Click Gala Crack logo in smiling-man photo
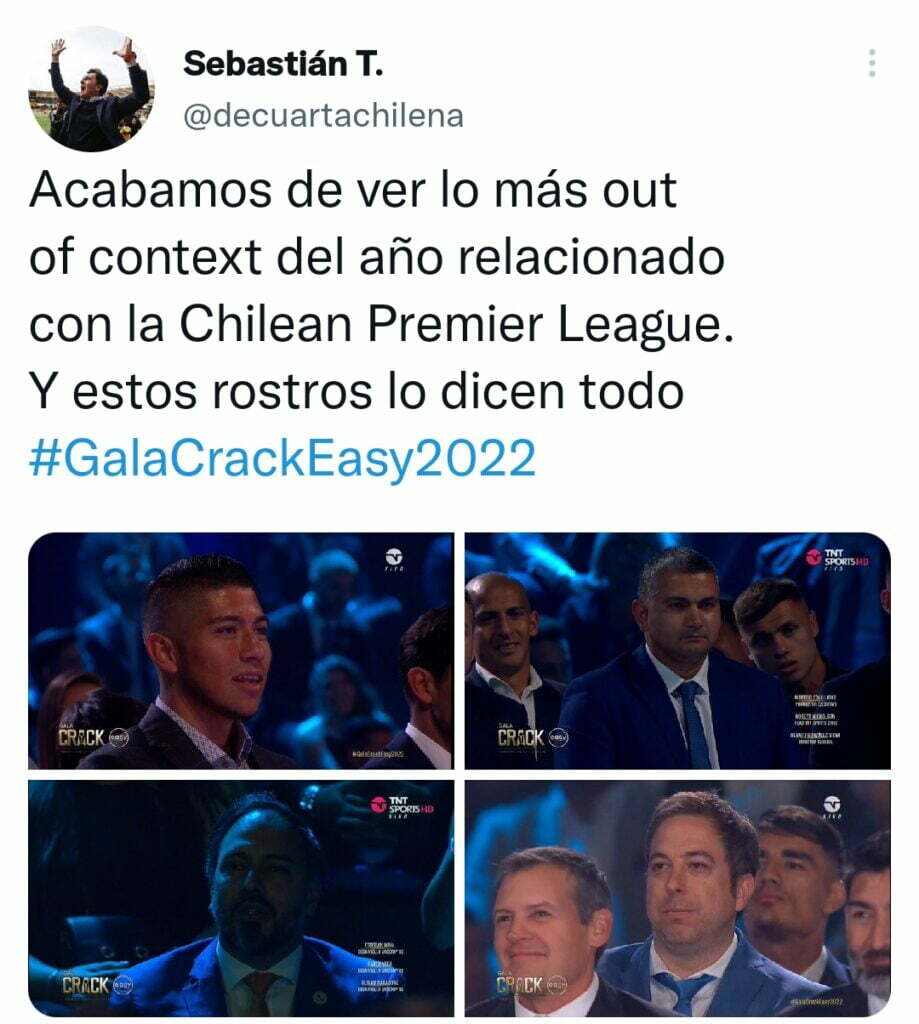919x1024 pixels. click(x=93, y=738)
